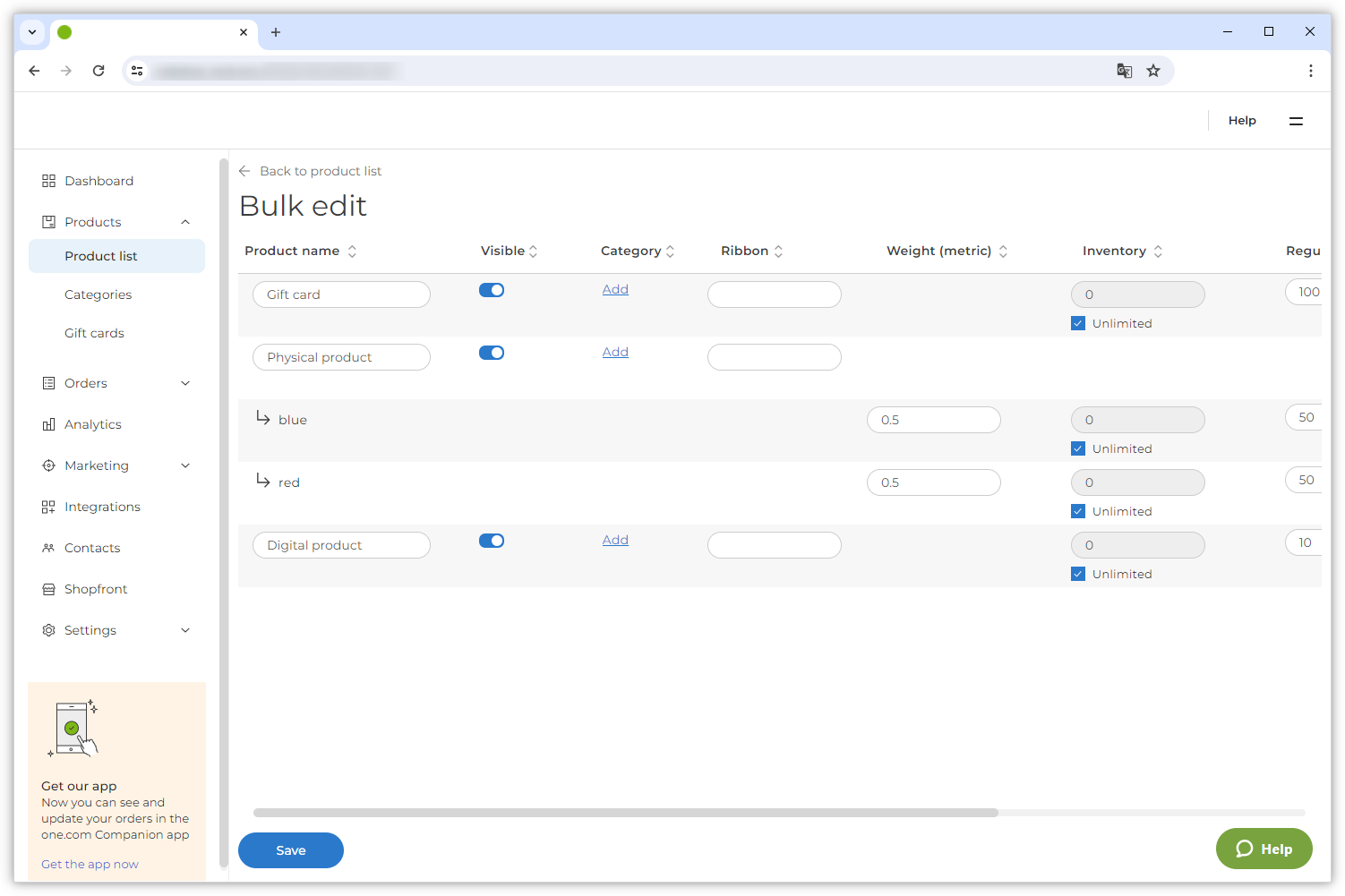Expand the Orders sidebar section
1345x896 pixels.
click(x=185, y=383)
